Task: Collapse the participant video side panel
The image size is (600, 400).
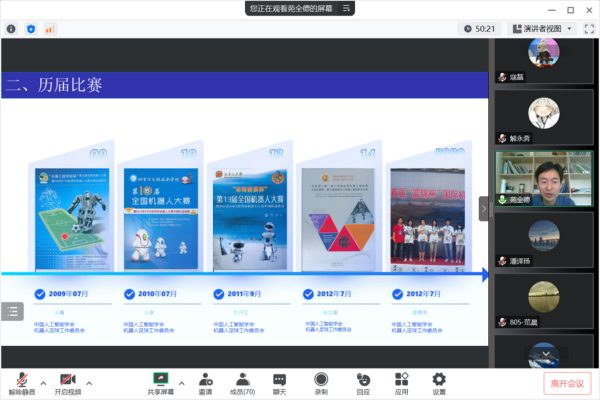Action: coord(484,207)
